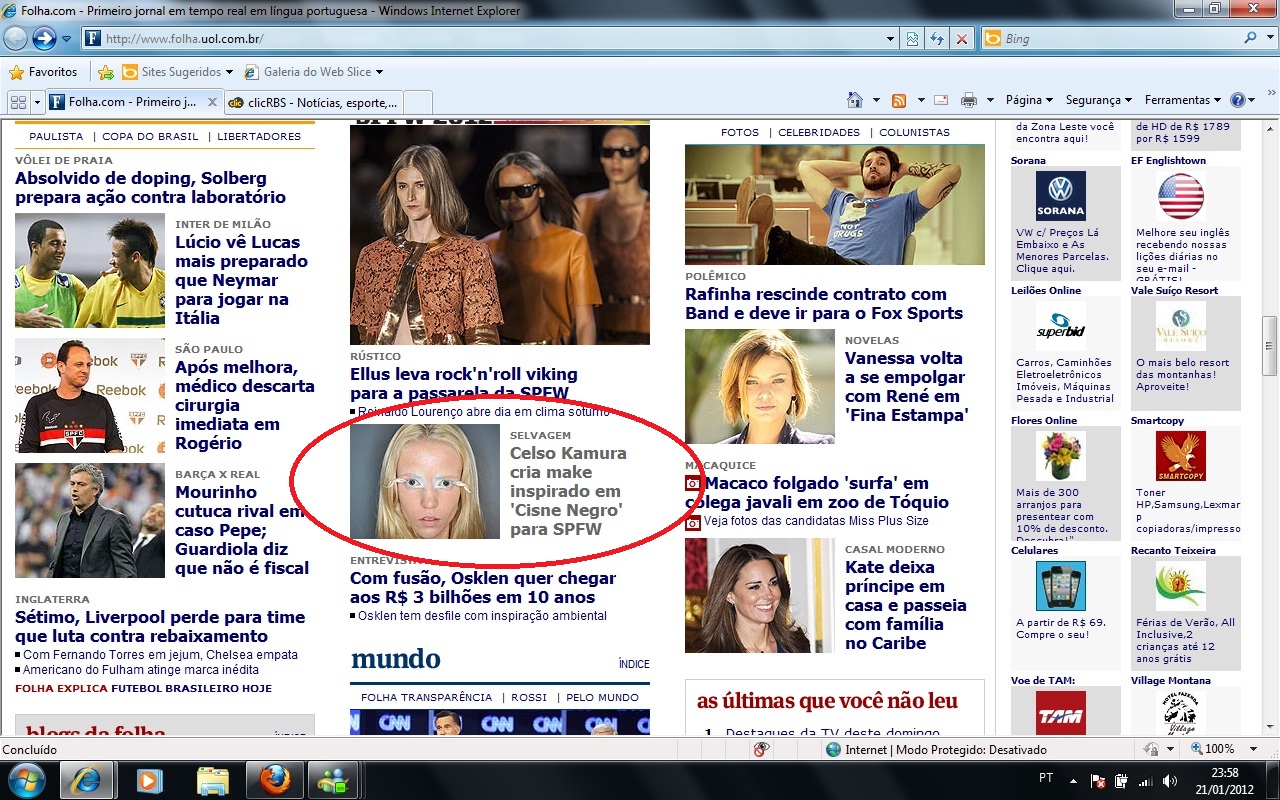This screenshot has height=800, width=1280.
Task: Open the LIBERTADORES link
Action: tap(259, 136)
